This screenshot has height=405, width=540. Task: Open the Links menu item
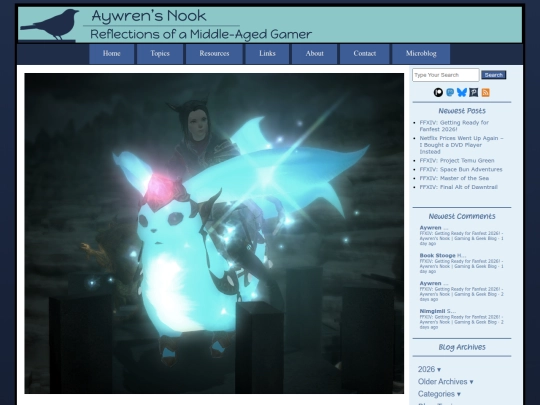267,54
